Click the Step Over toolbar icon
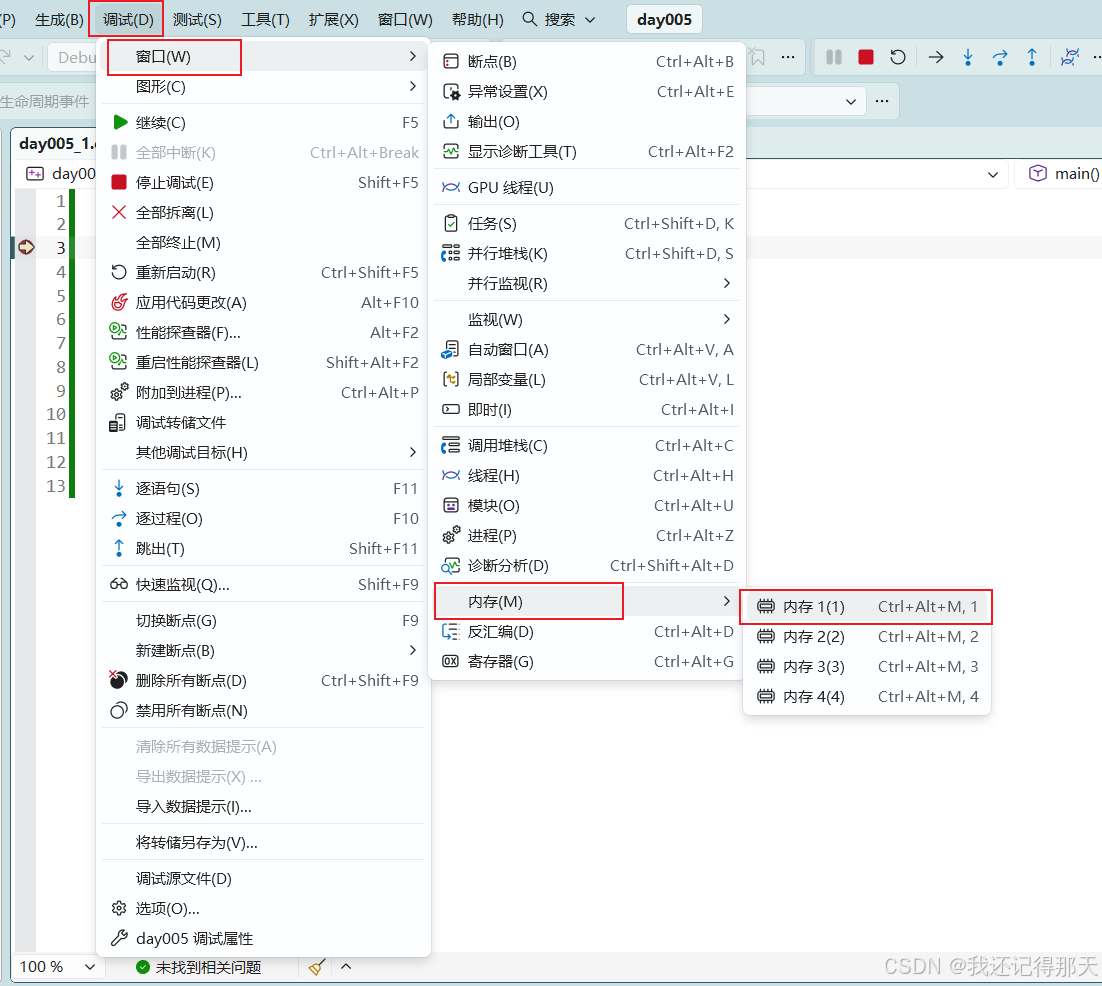Viewport: 1102px width, 986px height. (999, 57)
